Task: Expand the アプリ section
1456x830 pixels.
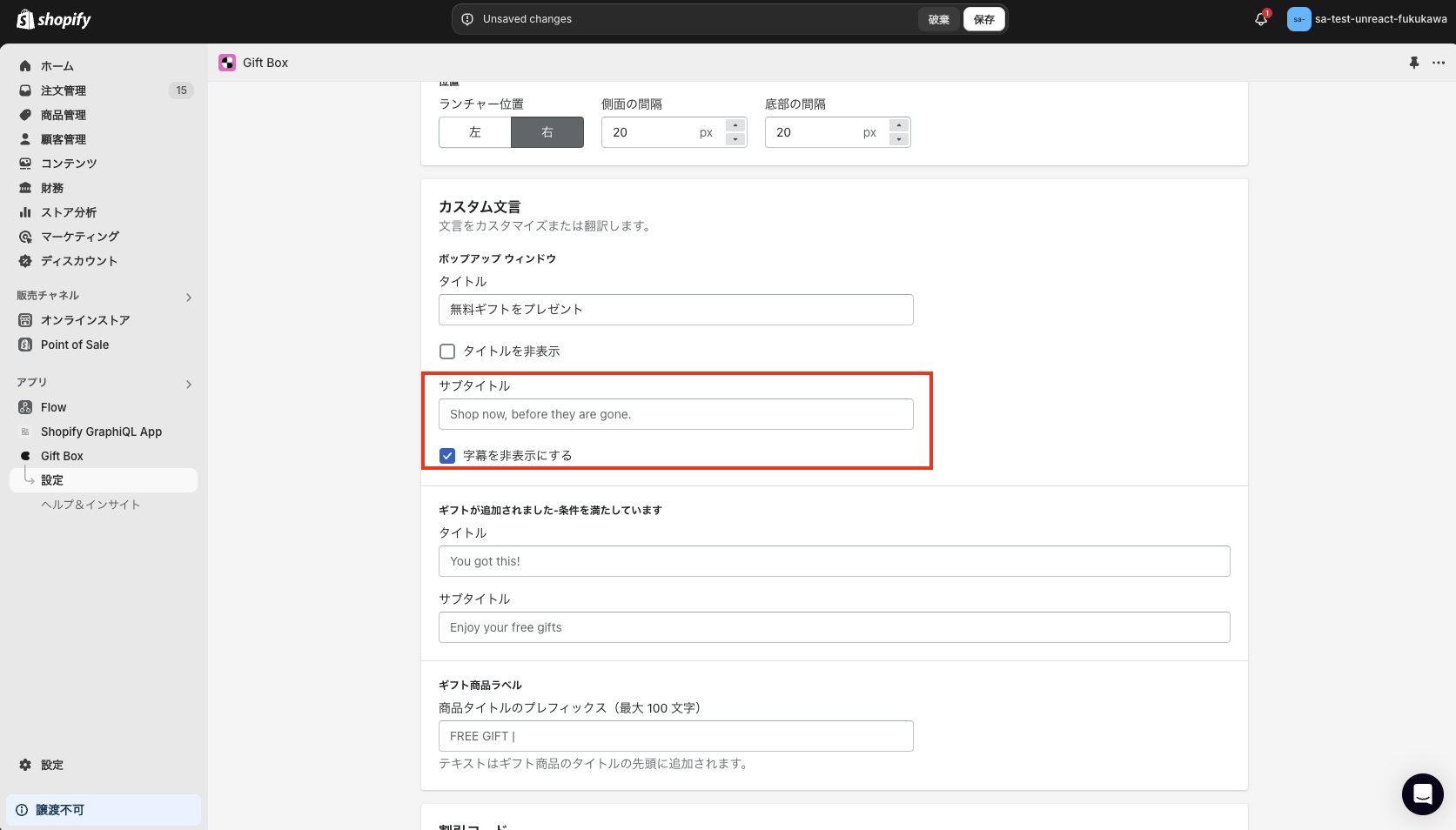Action: pyautogui.click(x=188, y=384)
